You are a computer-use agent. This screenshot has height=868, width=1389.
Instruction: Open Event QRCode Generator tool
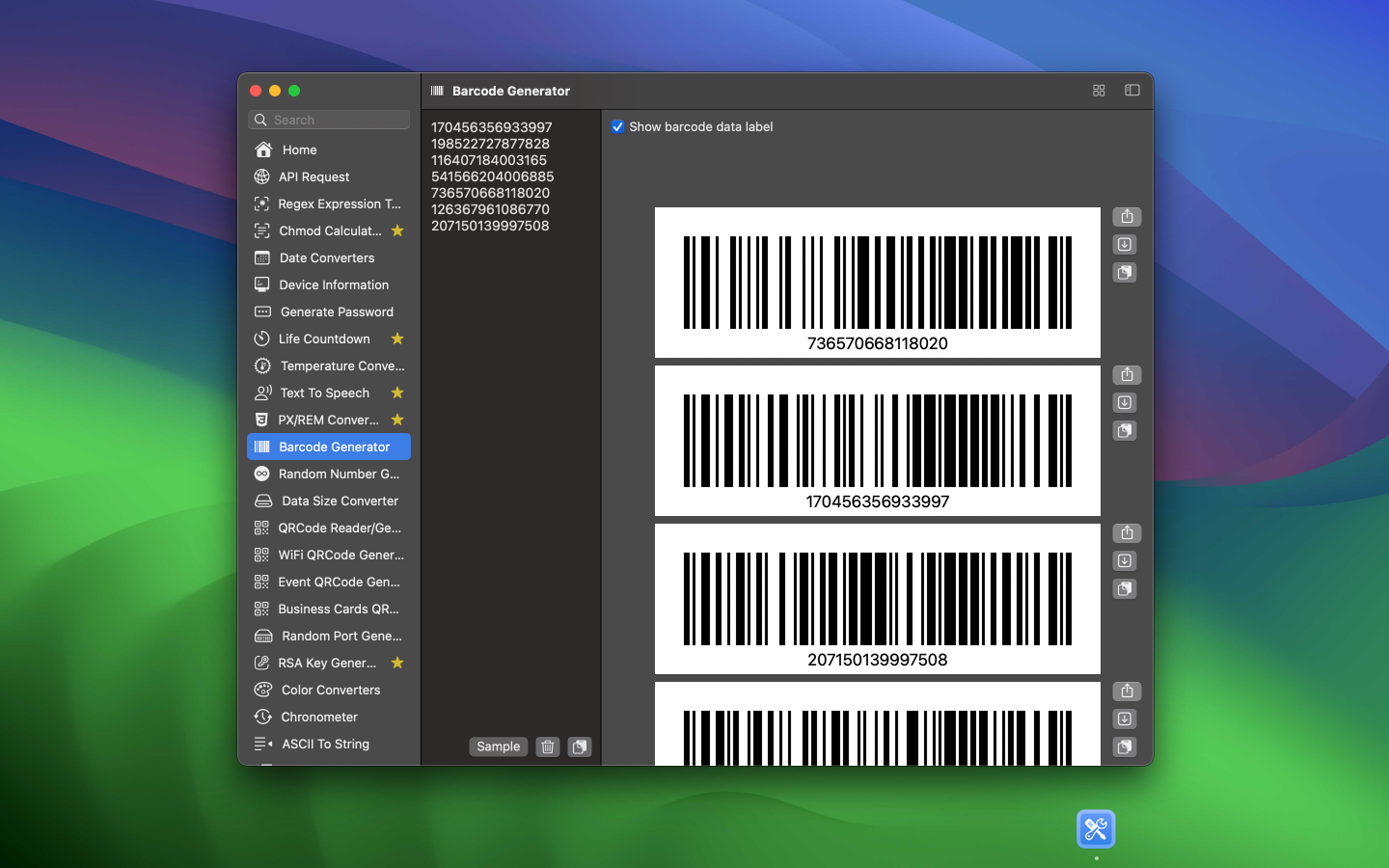329,582
